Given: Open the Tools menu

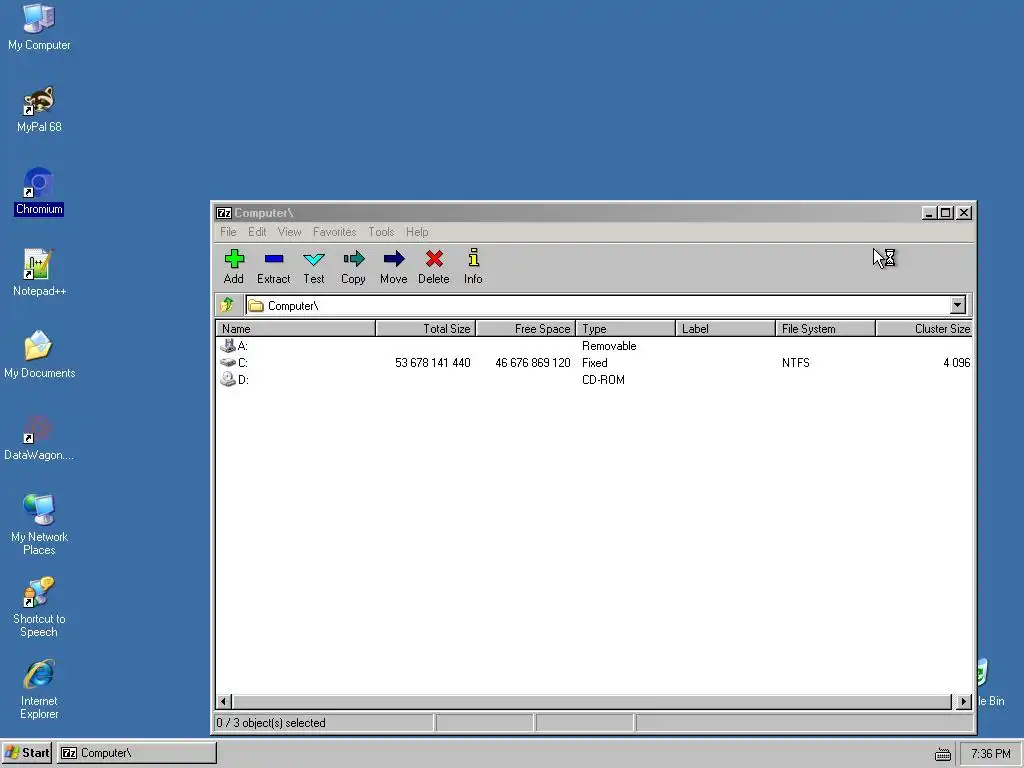Looking at the screenshot, I should pyautogui.click(x=381, y=232).
